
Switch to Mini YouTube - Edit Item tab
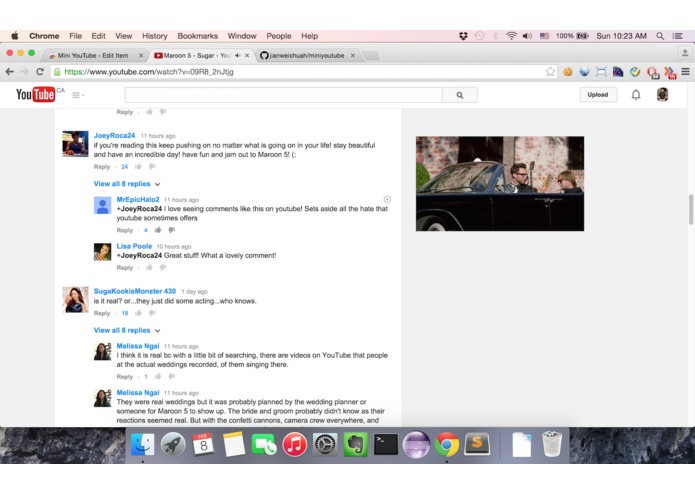pos(93,55)
